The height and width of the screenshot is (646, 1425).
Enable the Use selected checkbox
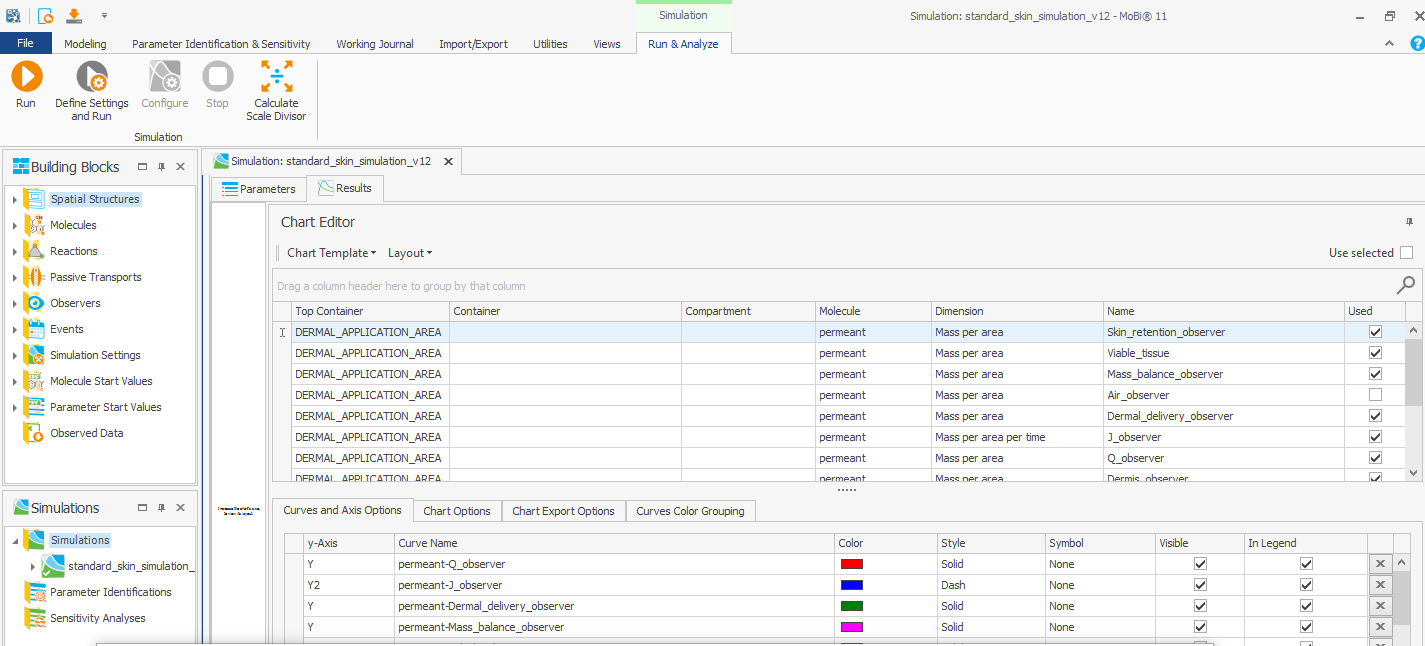pyautogui.click(x=1407, y=252)
